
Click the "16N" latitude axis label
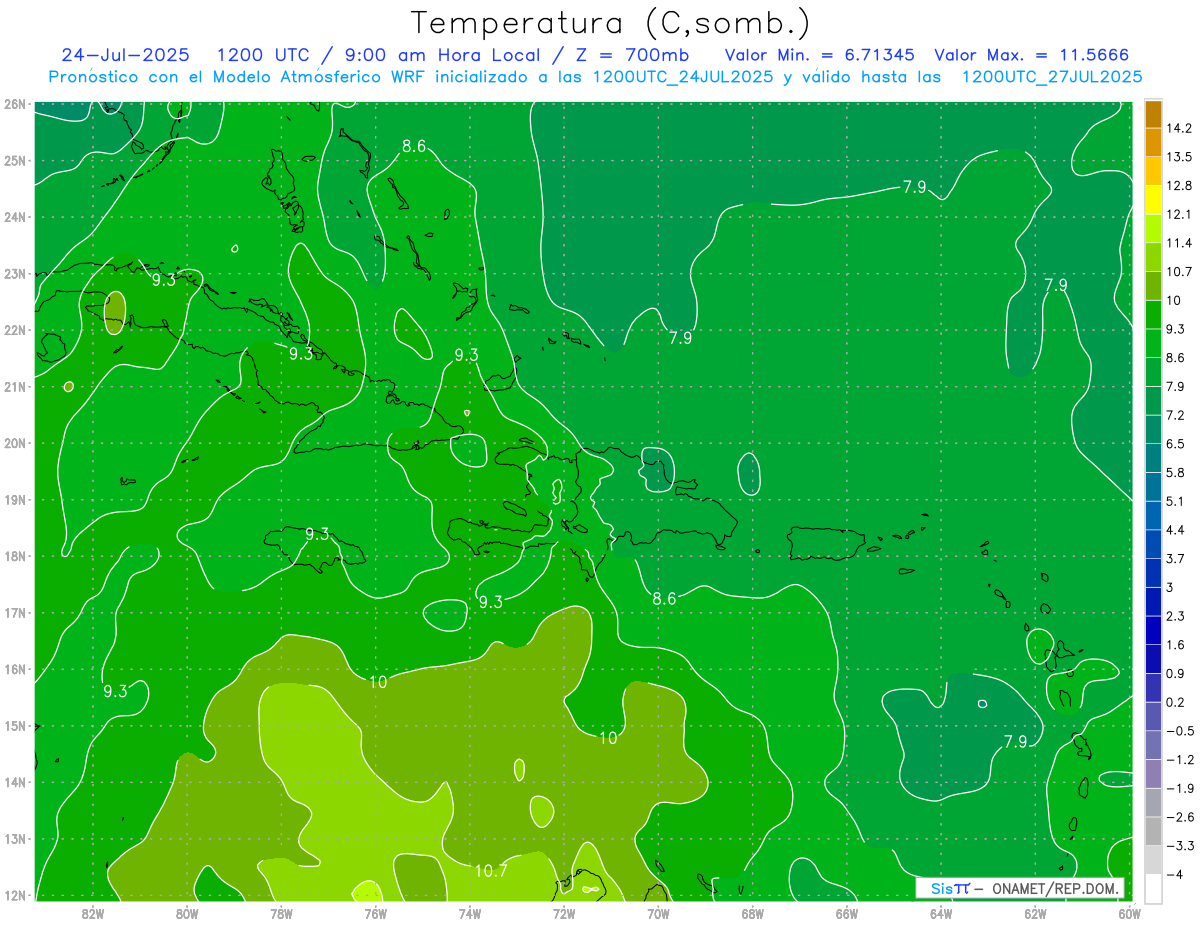15,669
